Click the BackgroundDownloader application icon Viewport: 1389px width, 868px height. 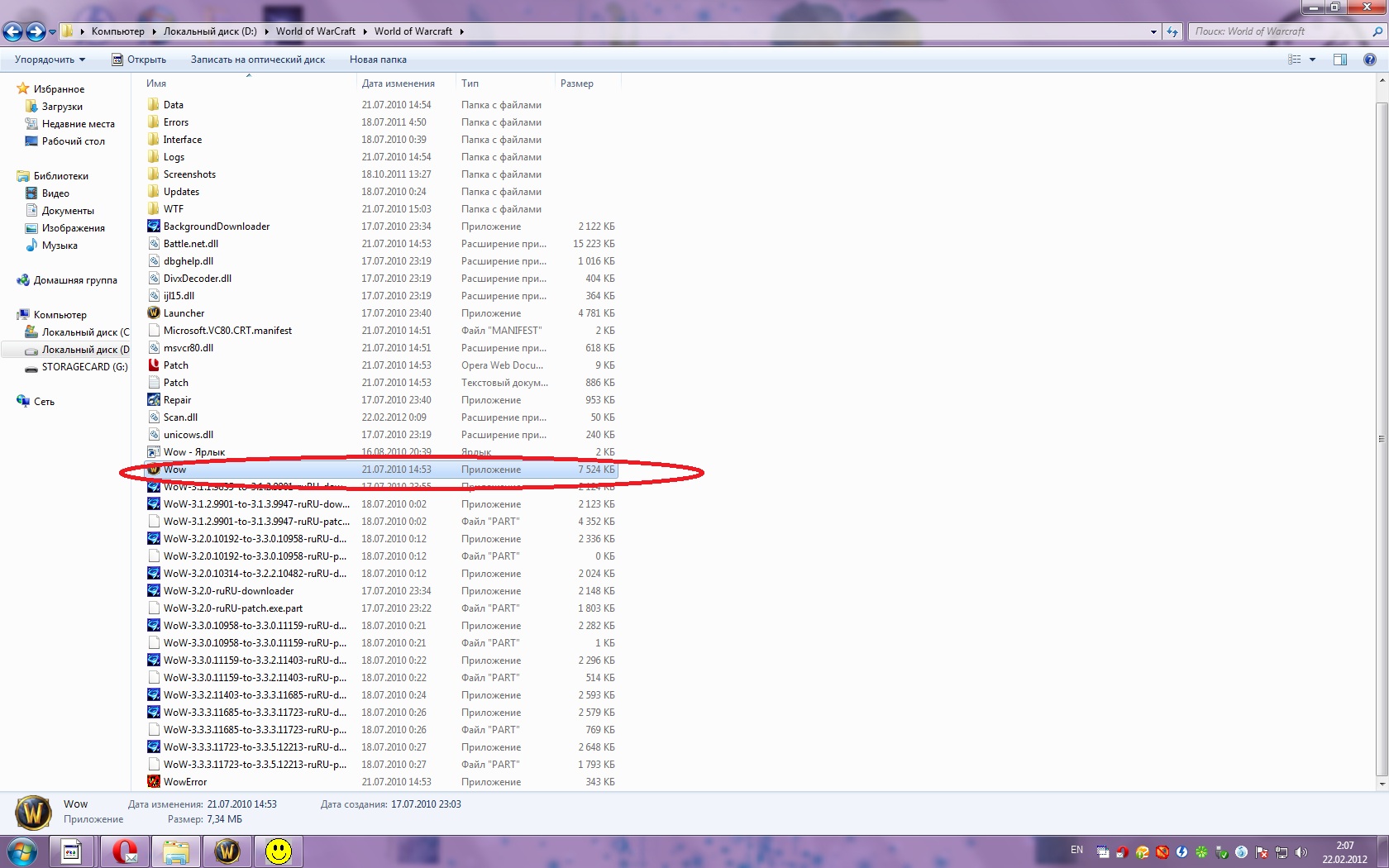click(x=154, y=227)
